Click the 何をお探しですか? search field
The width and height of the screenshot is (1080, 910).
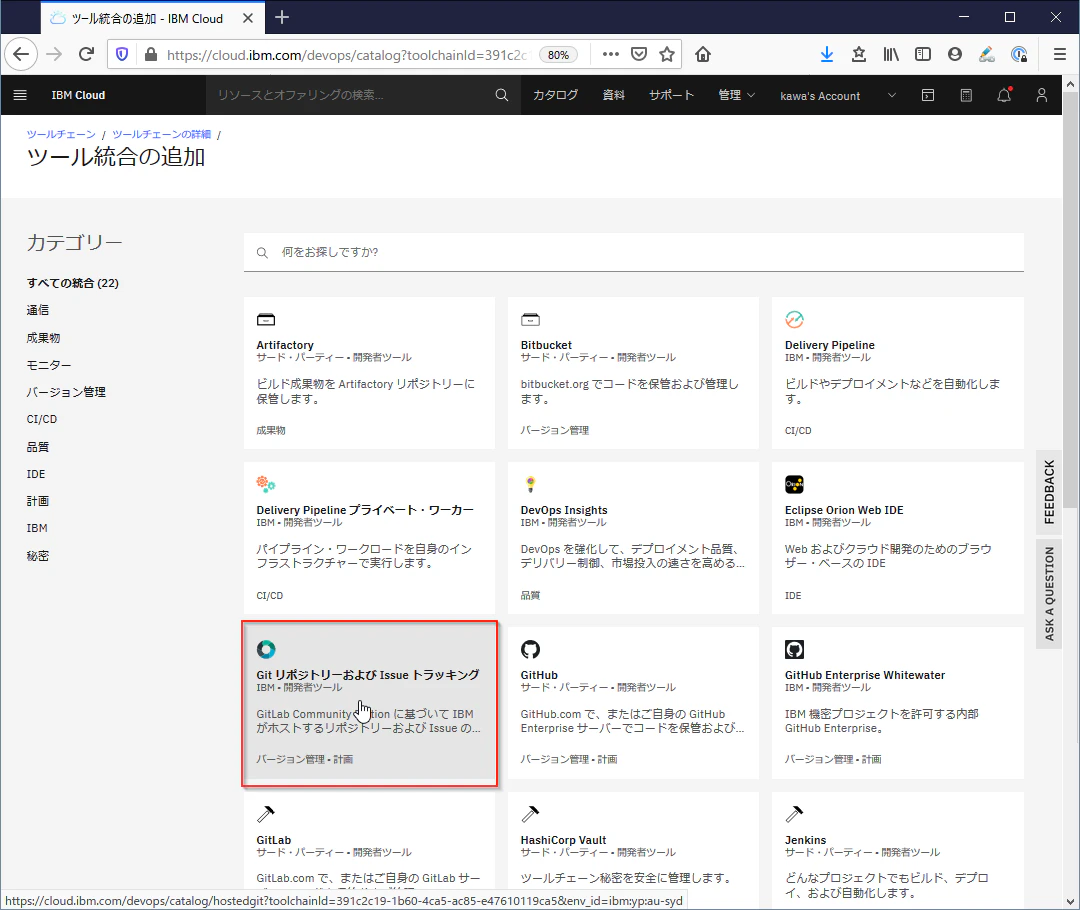point(634,252)
